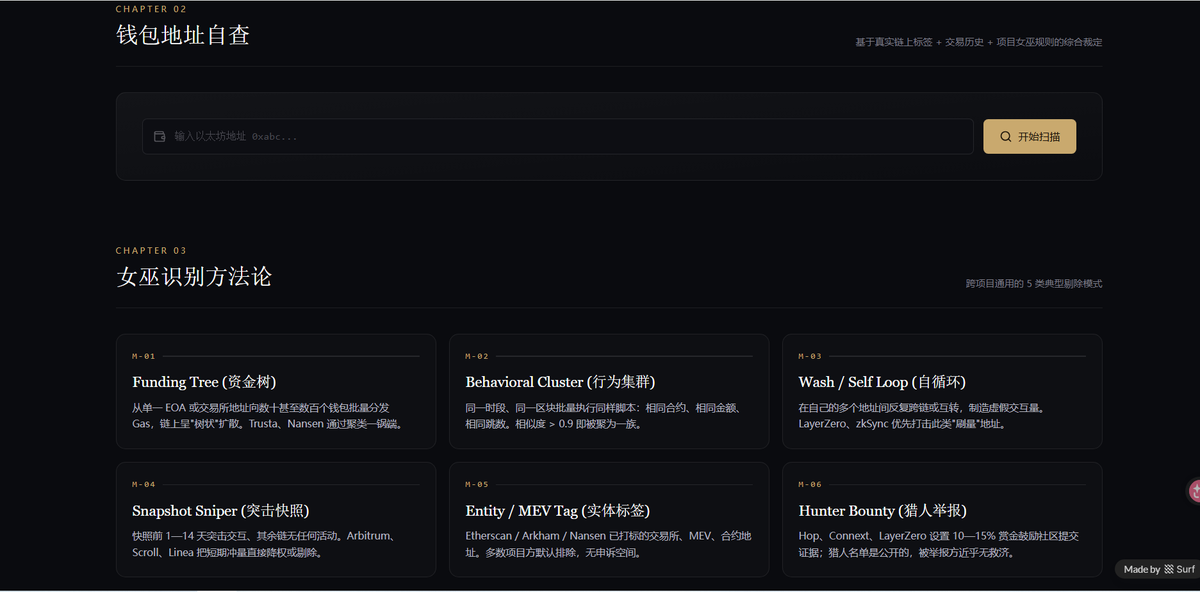Image resolution: width=1200 pixels, height=592 pixels.
Task: Click the 开始扫描 button
Action: click(x=1029, y=136)
